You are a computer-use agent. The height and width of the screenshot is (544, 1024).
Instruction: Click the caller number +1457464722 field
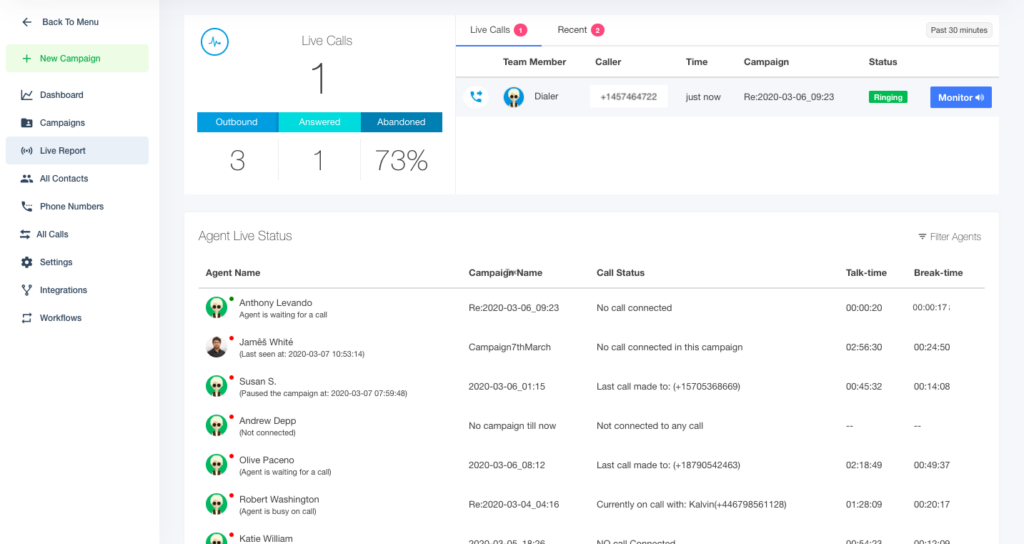(x=628, y=97)
